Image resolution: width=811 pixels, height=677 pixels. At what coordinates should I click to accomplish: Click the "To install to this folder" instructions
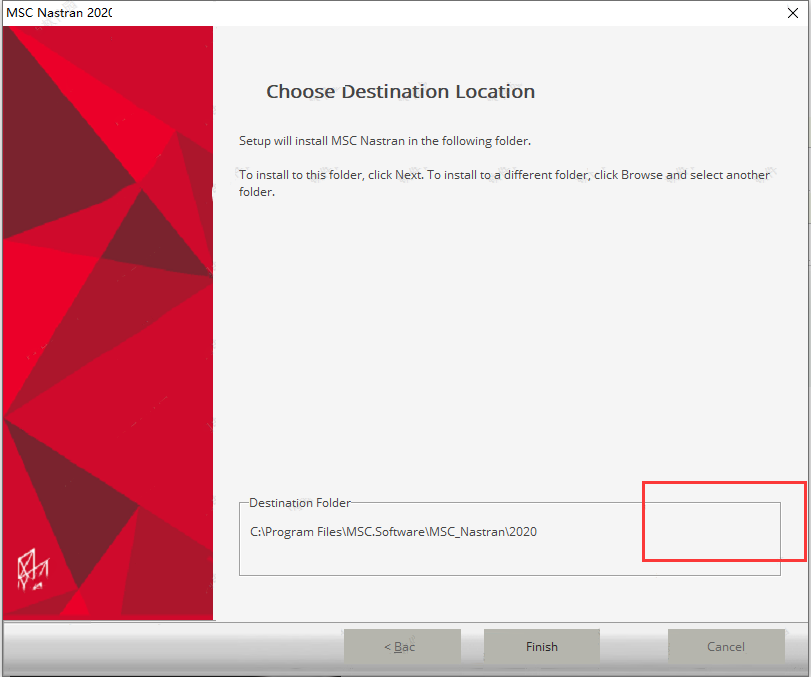click(504, 183)
